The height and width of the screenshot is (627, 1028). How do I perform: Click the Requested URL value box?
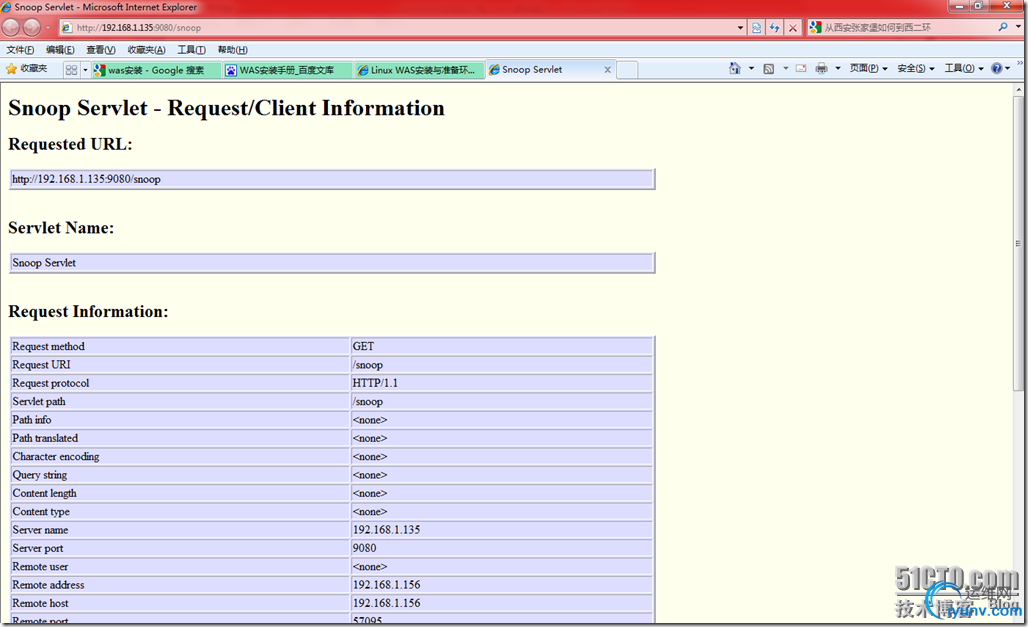332,179
